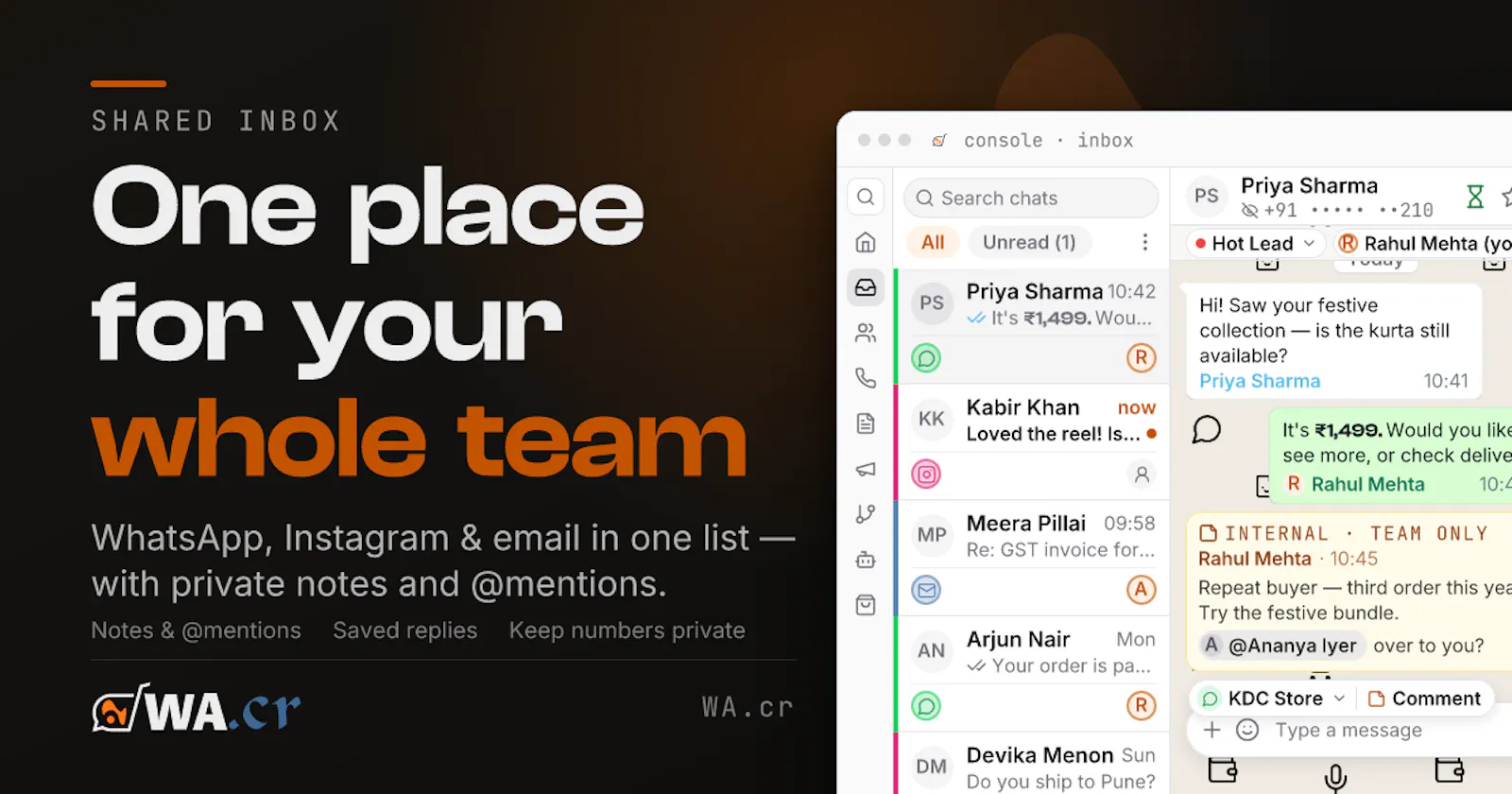Click the WhatsApp icon in Arjun Nair's row
Viewport: 1512px width, 794px height.
point(926,706)
